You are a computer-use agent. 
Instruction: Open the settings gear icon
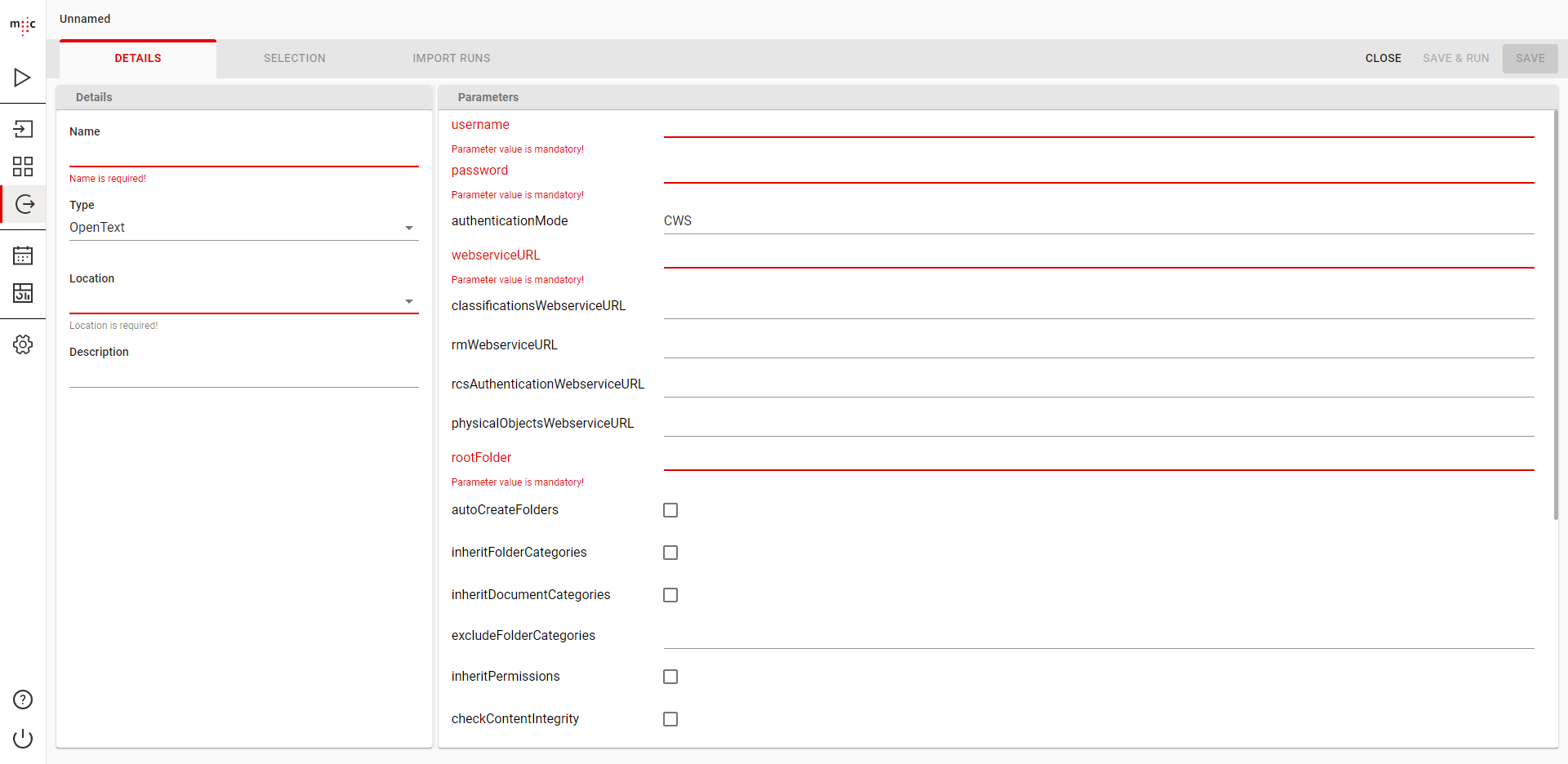click(23, 344)
